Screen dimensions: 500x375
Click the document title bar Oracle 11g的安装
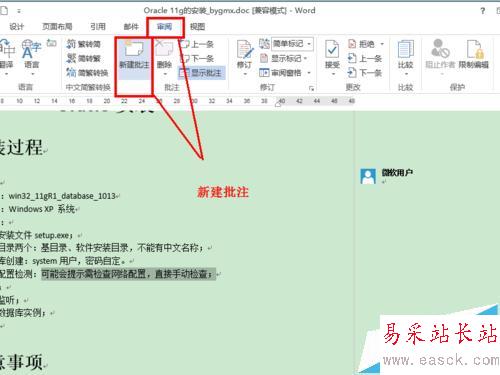pyautogui.click(x=229, y=11)
